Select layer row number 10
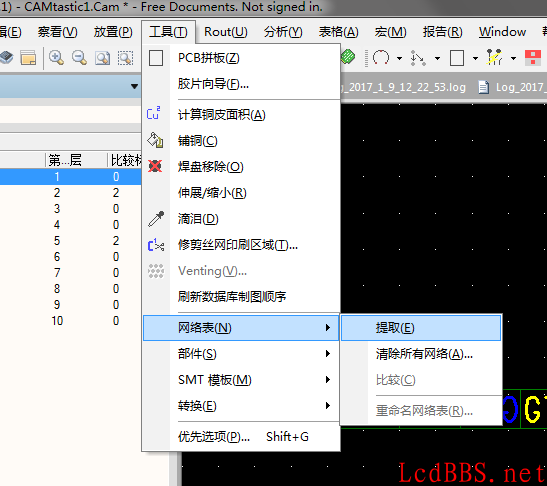Image resolution: width=547 pixels, height=486 pixels. click(70, 321)
